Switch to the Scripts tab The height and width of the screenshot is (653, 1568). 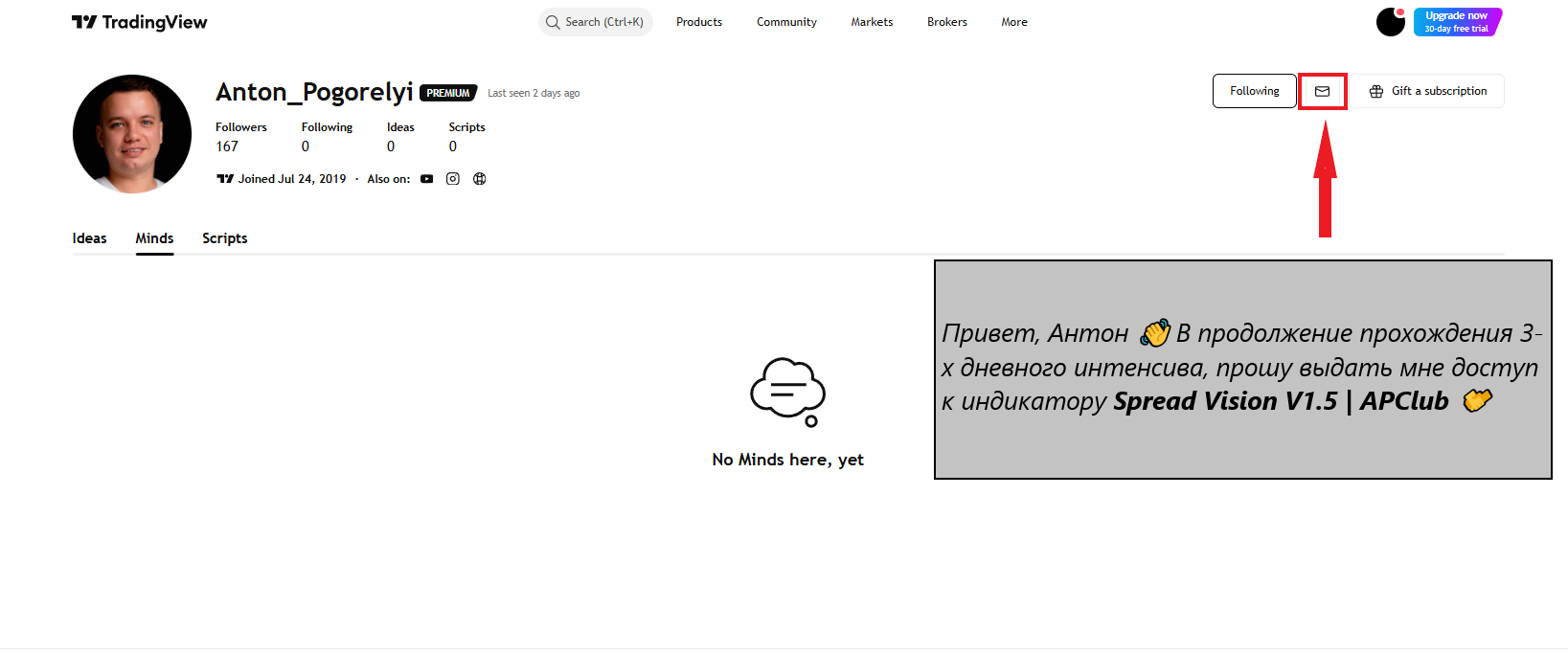point(224,238)
